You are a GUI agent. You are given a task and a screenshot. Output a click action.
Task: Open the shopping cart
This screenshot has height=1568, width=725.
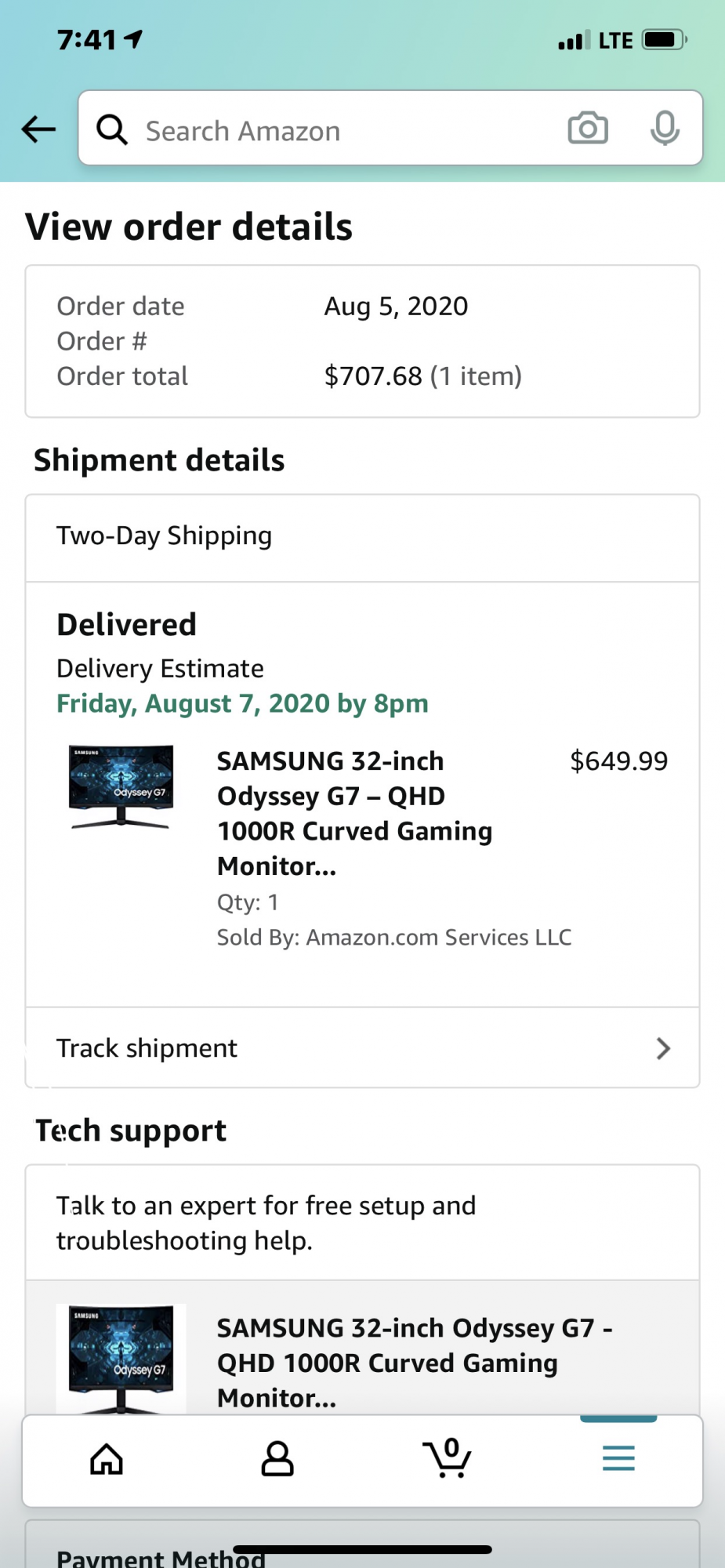click(x=447, y=1459)
